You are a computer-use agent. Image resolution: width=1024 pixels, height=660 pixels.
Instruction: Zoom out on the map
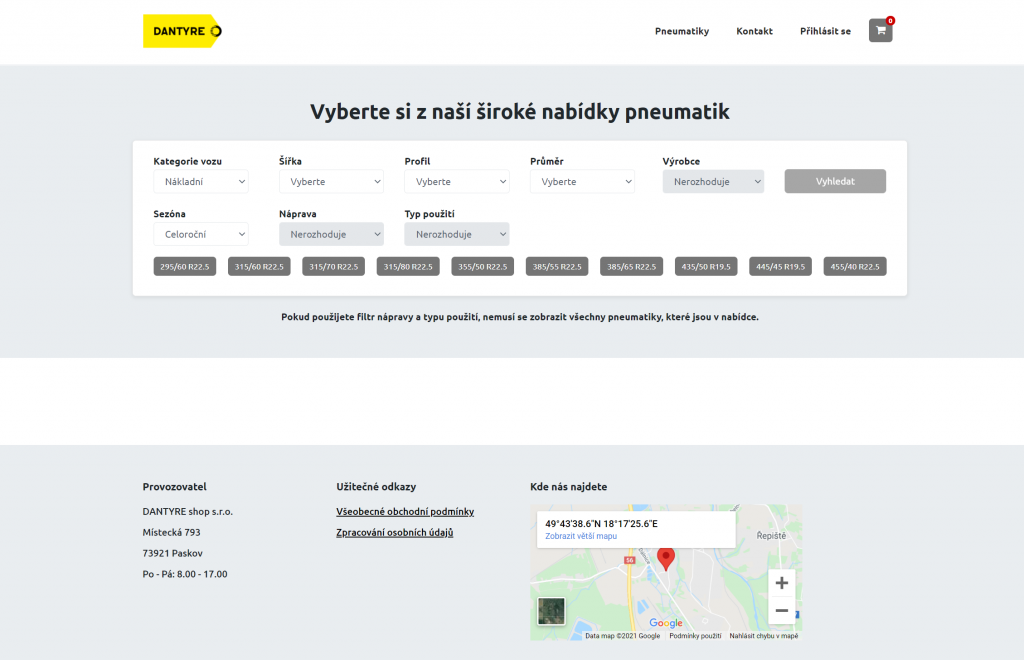(x=782, y=610)
